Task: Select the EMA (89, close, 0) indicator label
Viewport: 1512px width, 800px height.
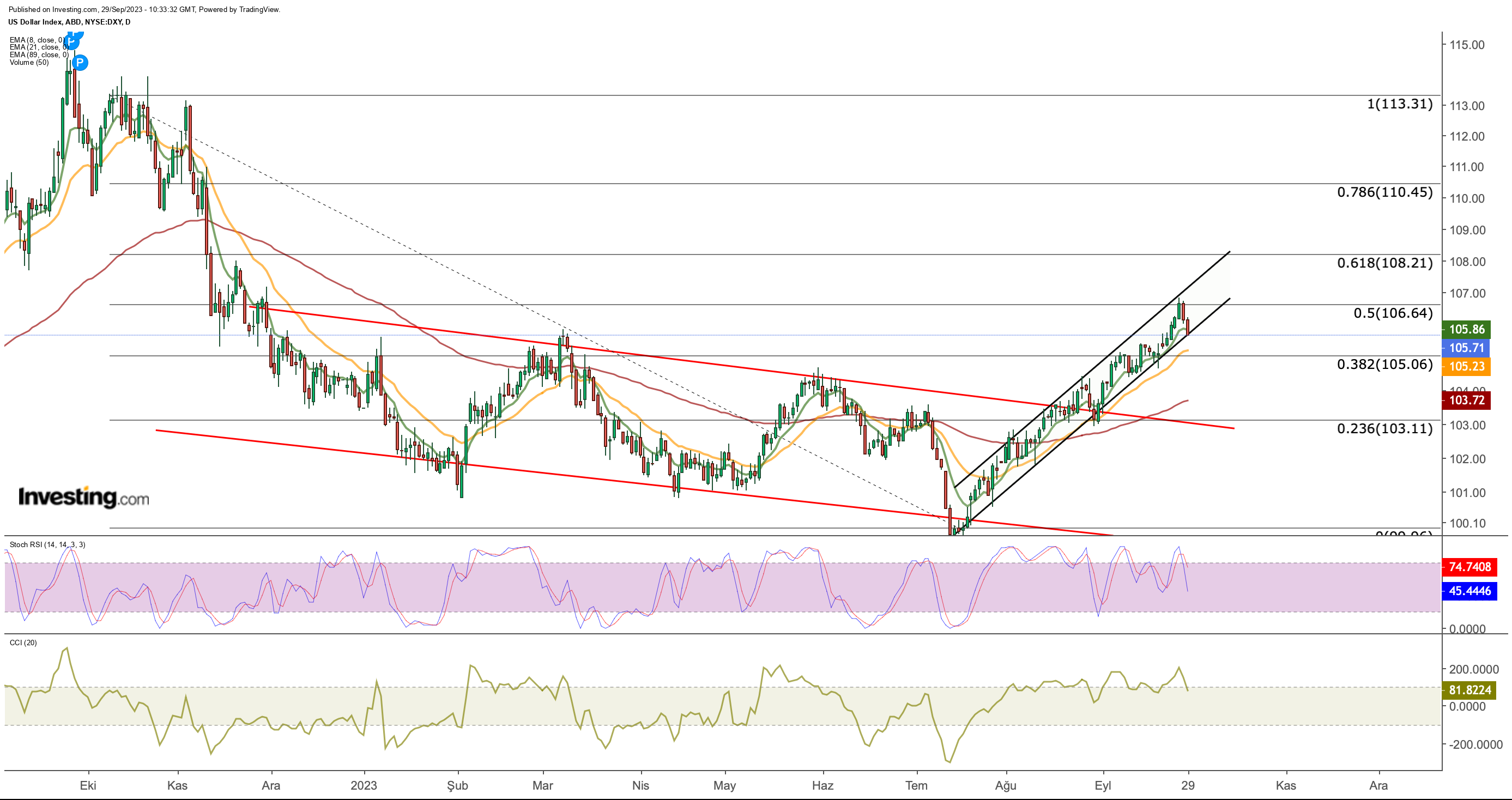Action: pyautogui.click(x=39, y=54)
